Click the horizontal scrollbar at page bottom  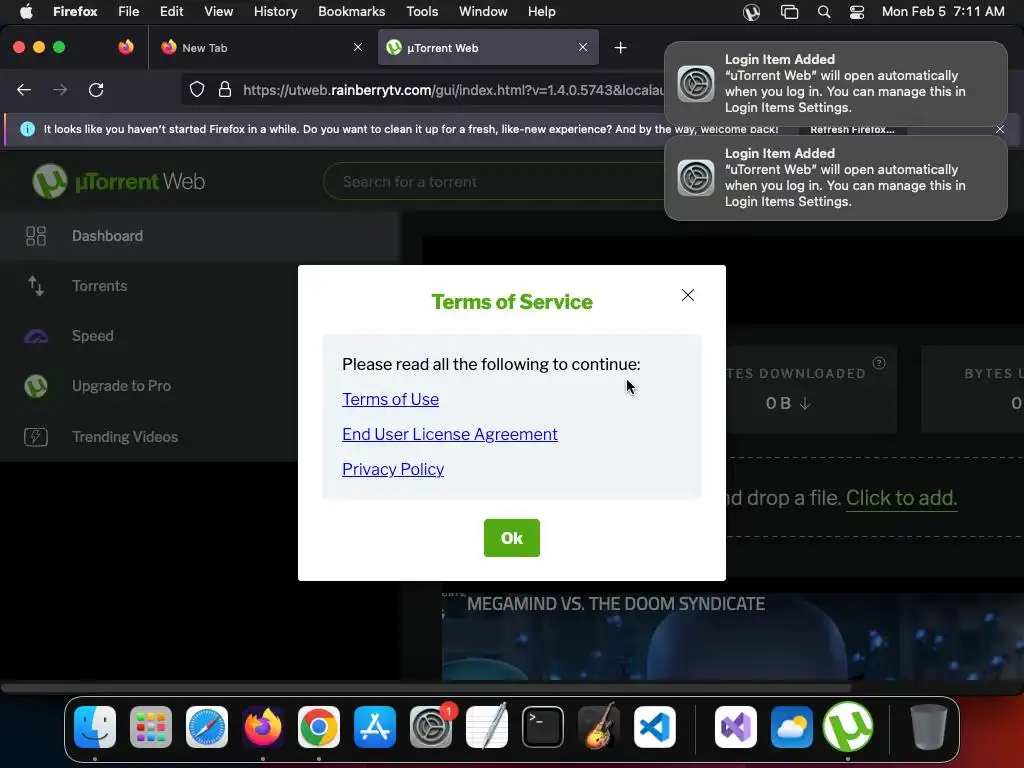point(426,688)
